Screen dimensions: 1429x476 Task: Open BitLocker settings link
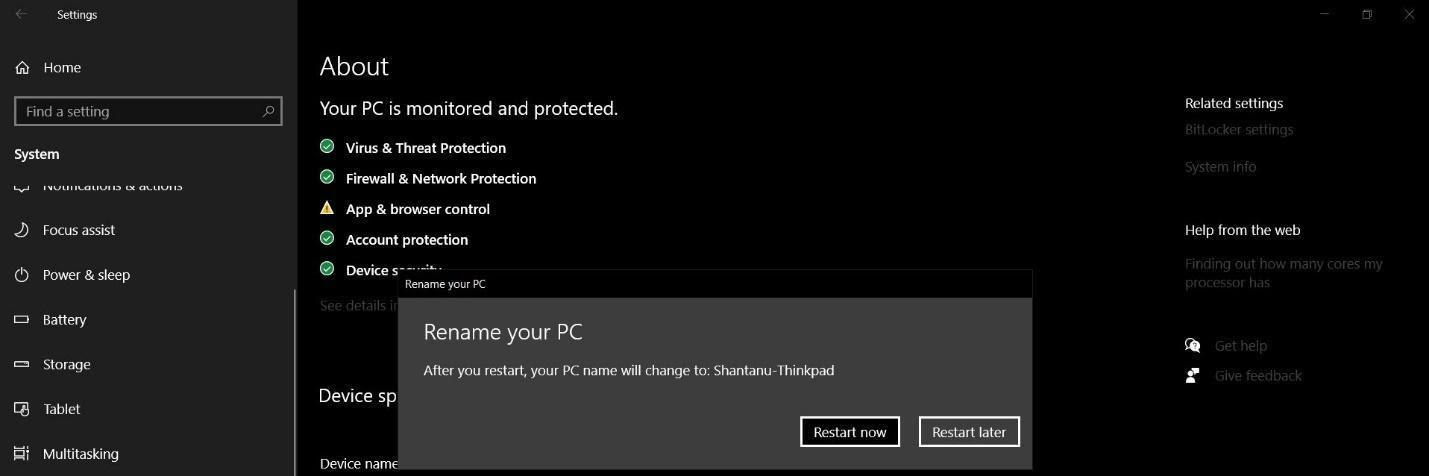coord(1239,130)
